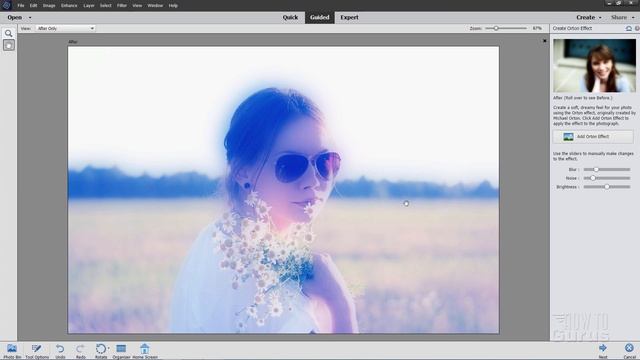Switch to Guided mode tab
The image size is (640, 360).
coord(320,18)
